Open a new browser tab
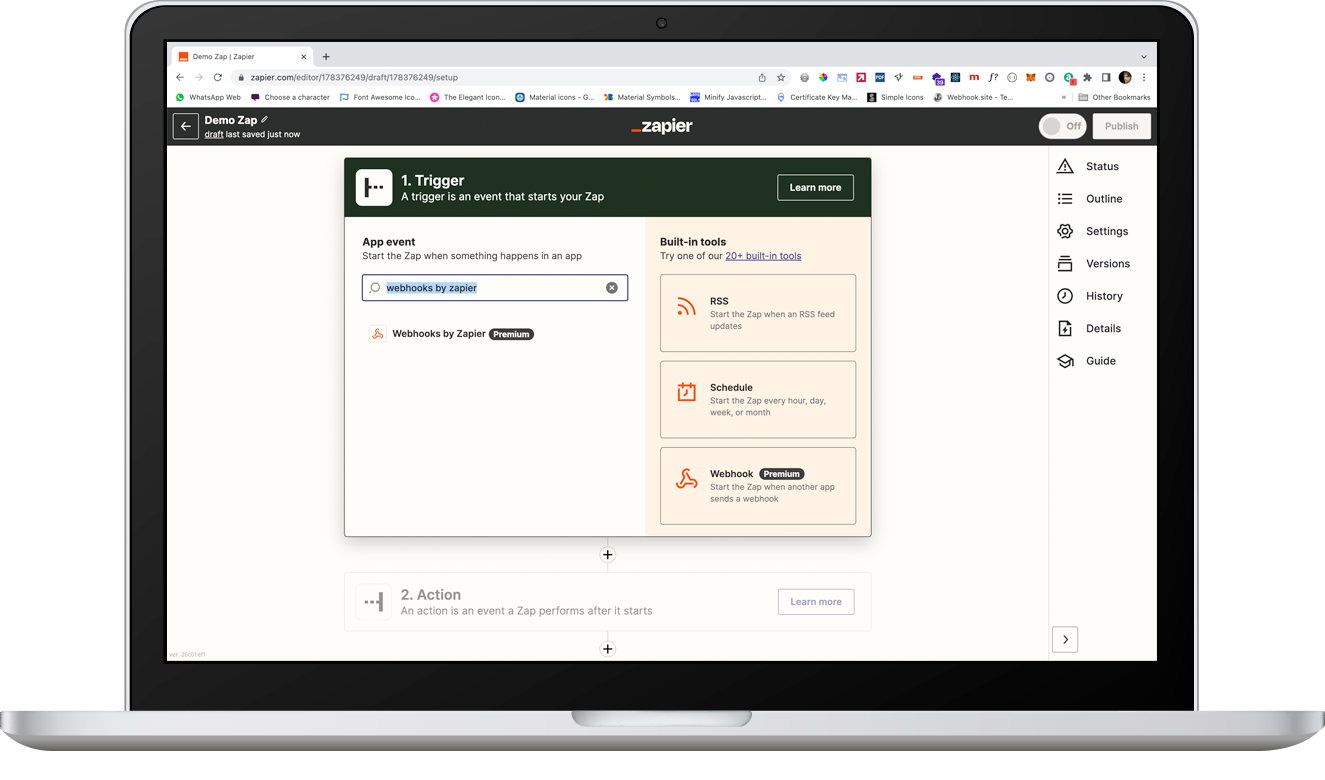The width and height of the screenshot is (1325, 780). click(x=326, y=57)
